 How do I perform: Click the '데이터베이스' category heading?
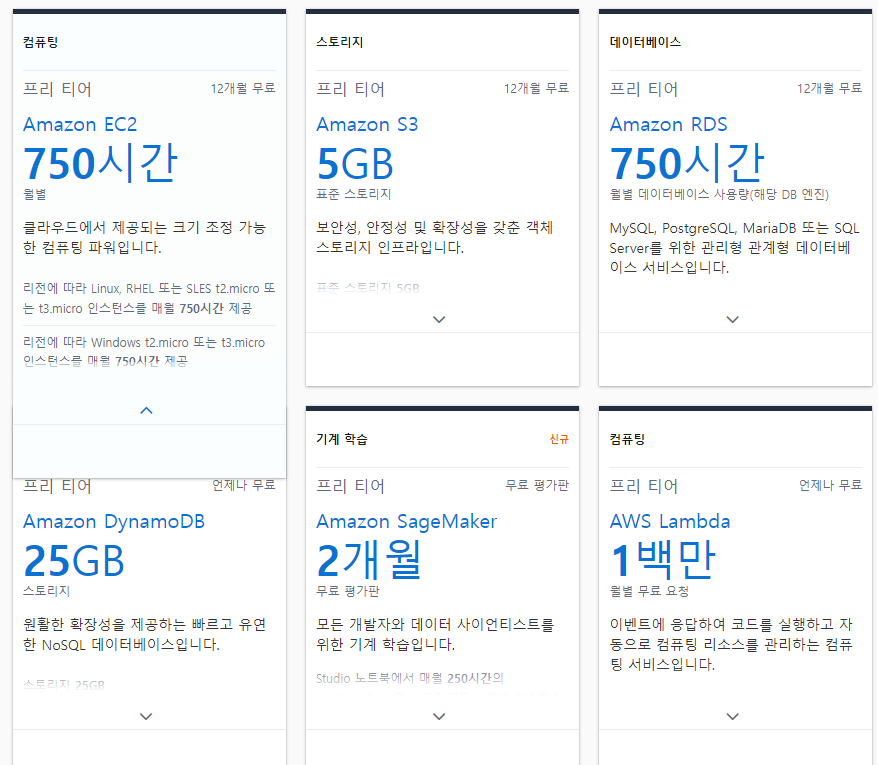point(645,42)
